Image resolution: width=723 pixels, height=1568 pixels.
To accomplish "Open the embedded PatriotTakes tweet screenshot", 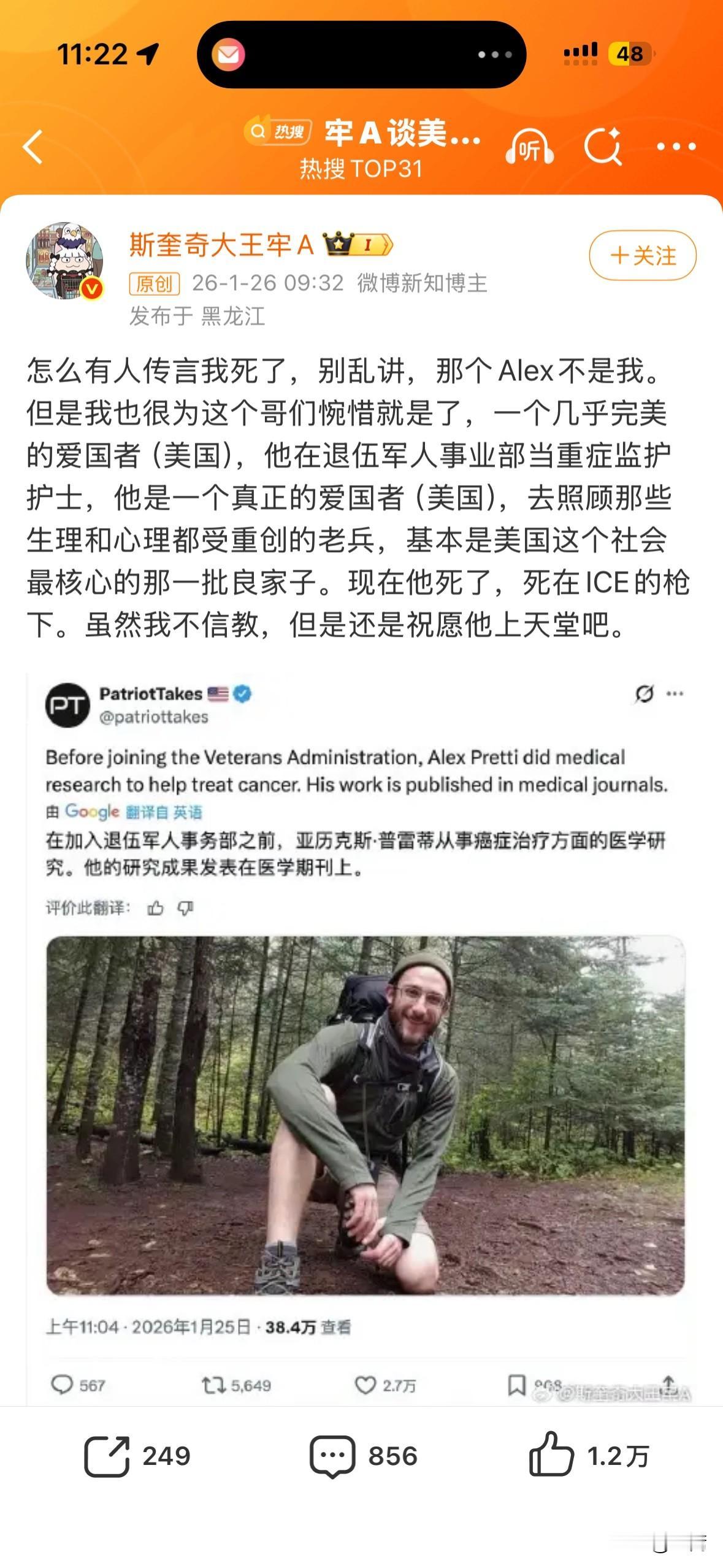I will pos(365,1040).
